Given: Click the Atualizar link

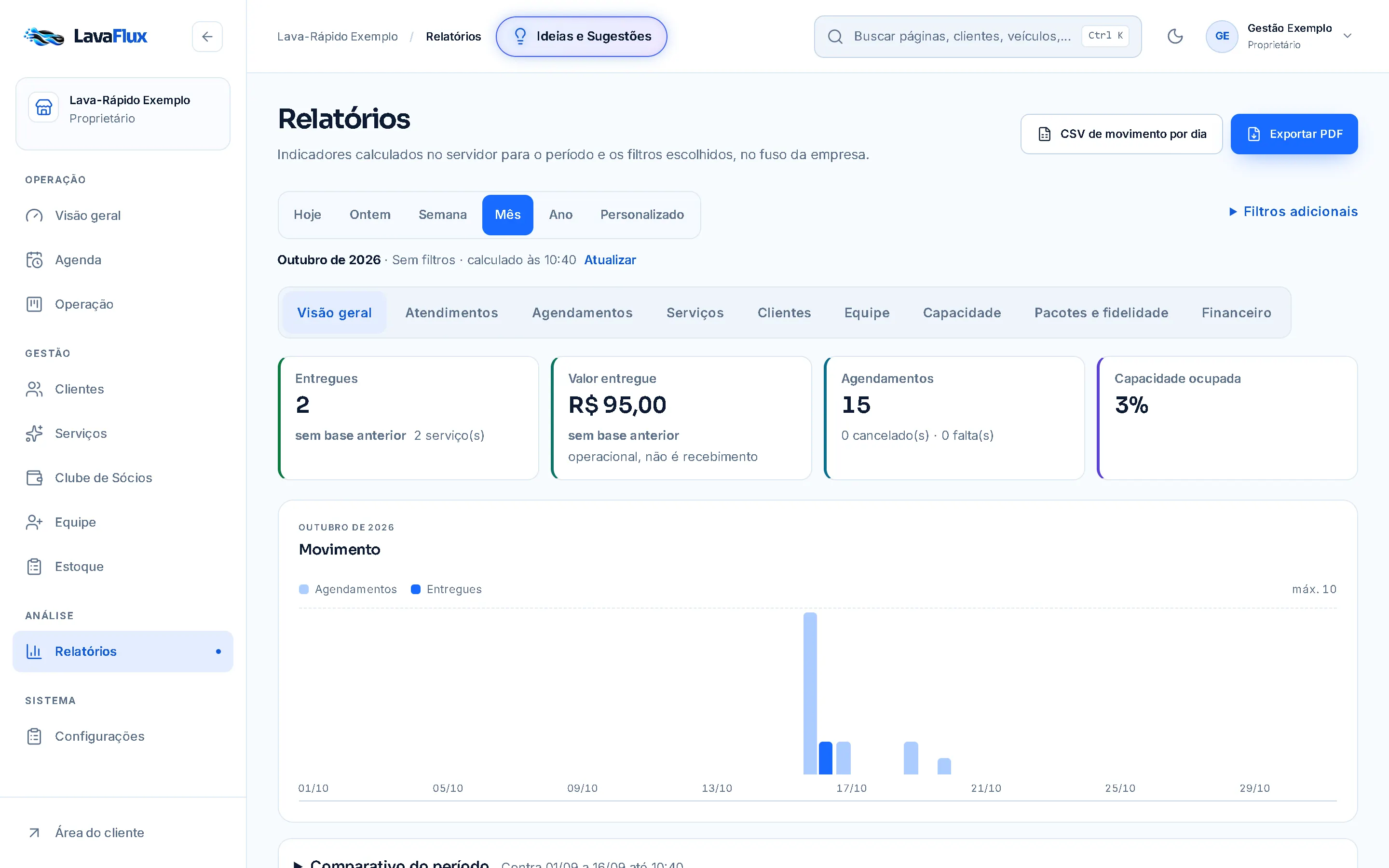Looking at the screenshot, I should click(x=610, y=260).
